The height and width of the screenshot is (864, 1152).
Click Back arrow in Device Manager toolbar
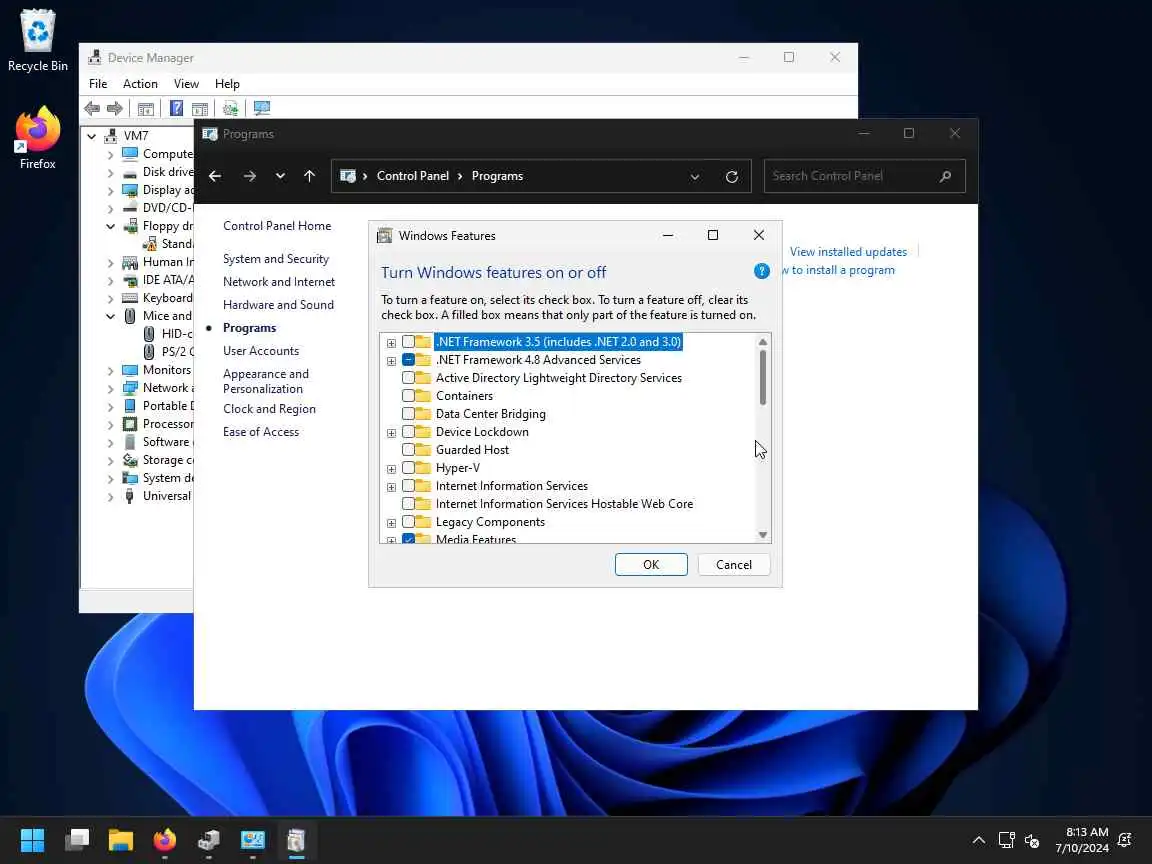click(92, 109)
